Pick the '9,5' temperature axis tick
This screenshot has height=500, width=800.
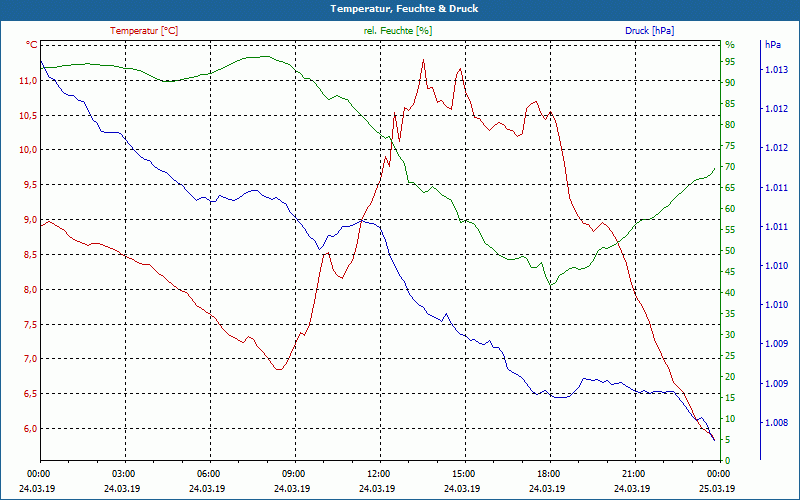30,185
